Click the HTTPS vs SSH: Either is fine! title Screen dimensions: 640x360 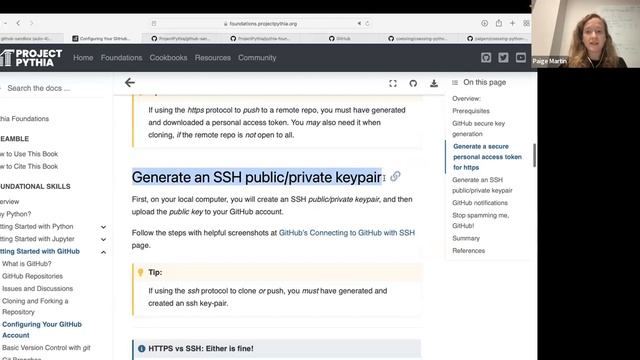200,349
